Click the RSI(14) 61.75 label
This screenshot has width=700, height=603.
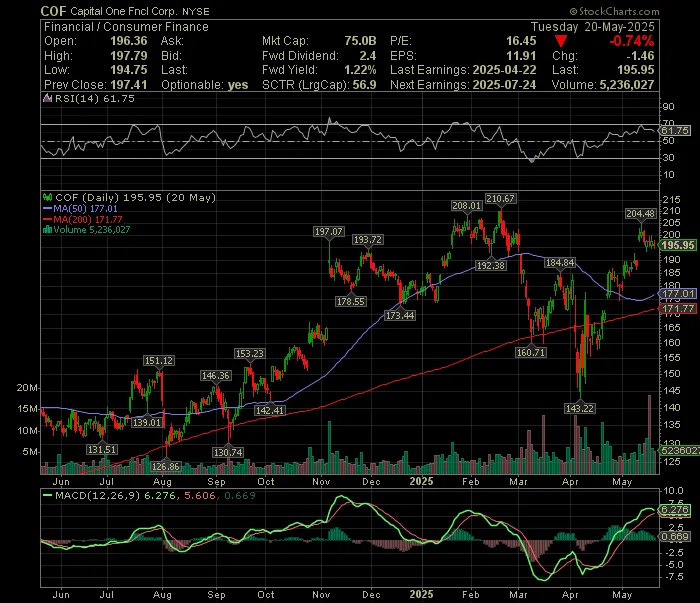(94, 99)
